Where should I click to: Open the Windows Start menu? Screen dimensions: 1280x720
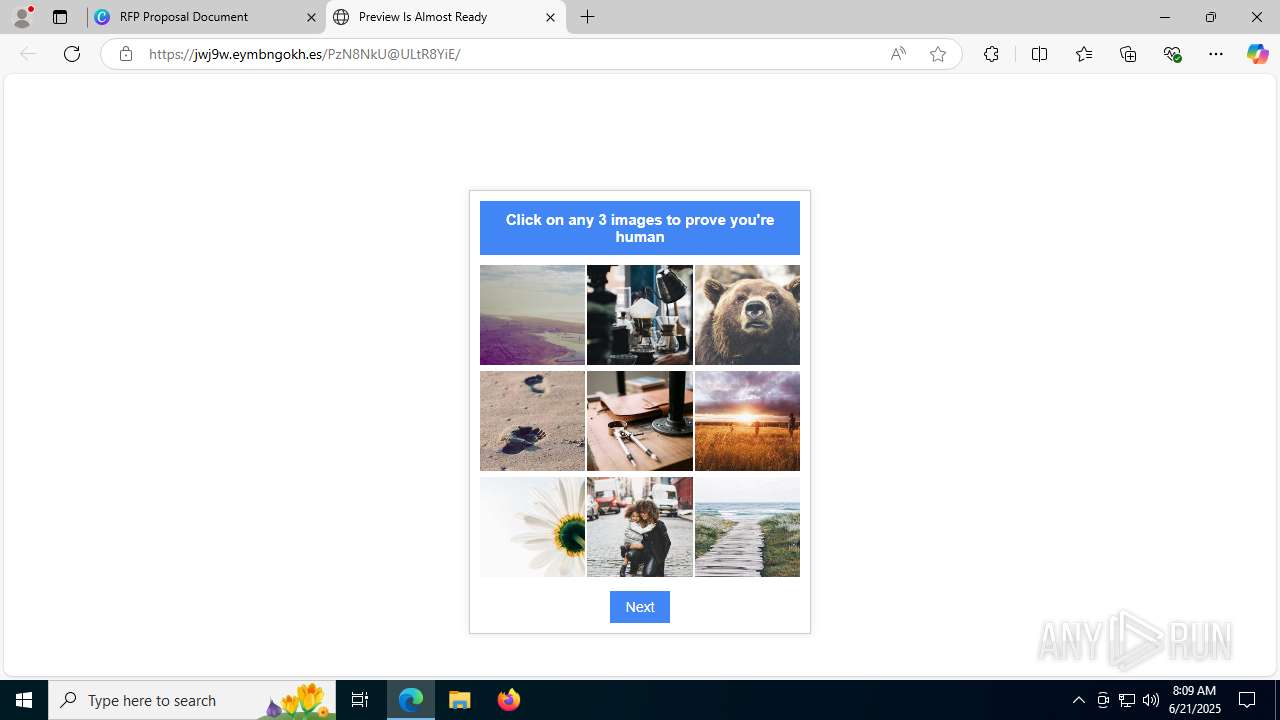coord(24,700)
